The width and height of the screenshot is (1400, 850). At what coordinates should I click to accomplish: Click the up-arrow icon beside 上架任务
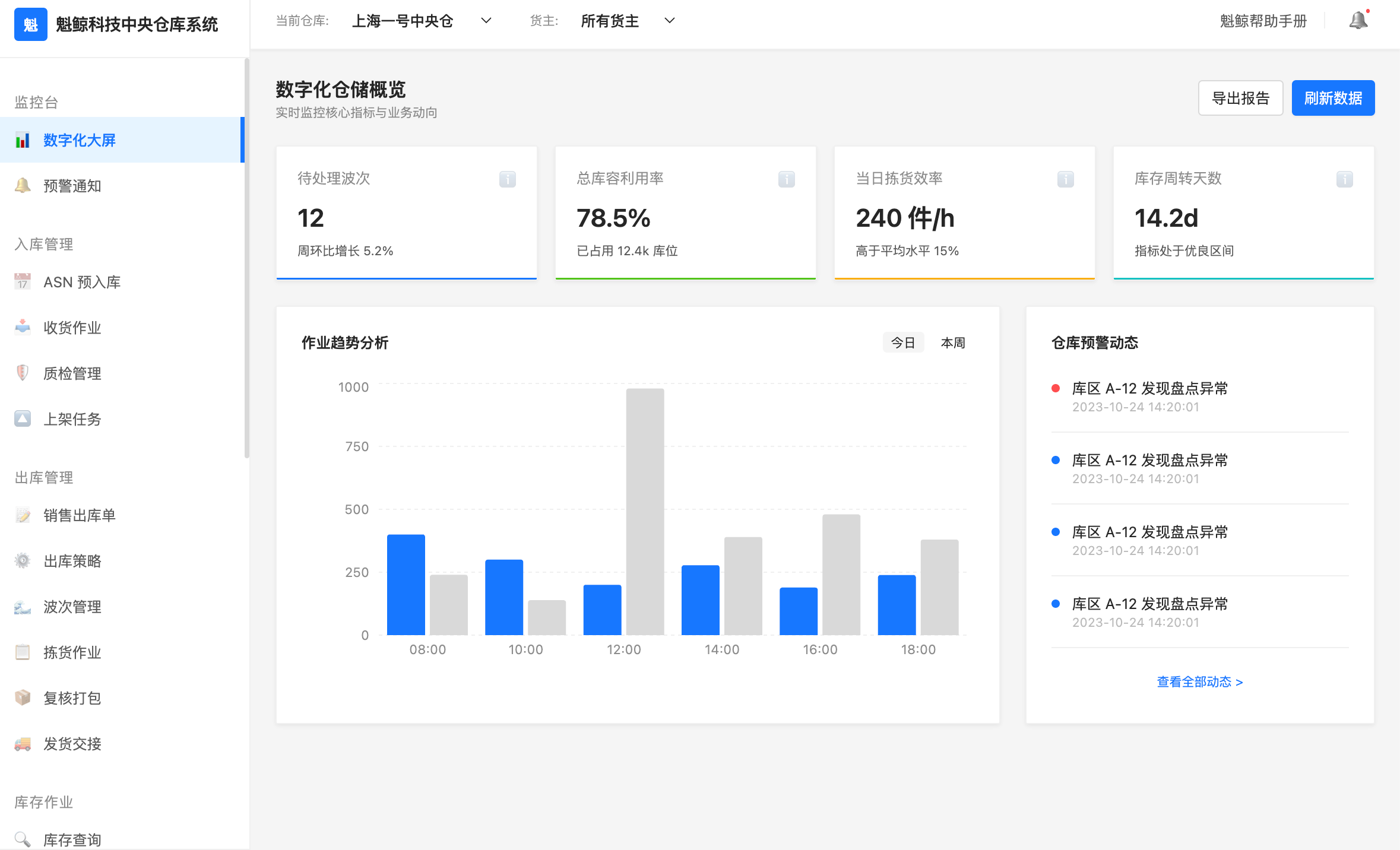coord(23,419)
